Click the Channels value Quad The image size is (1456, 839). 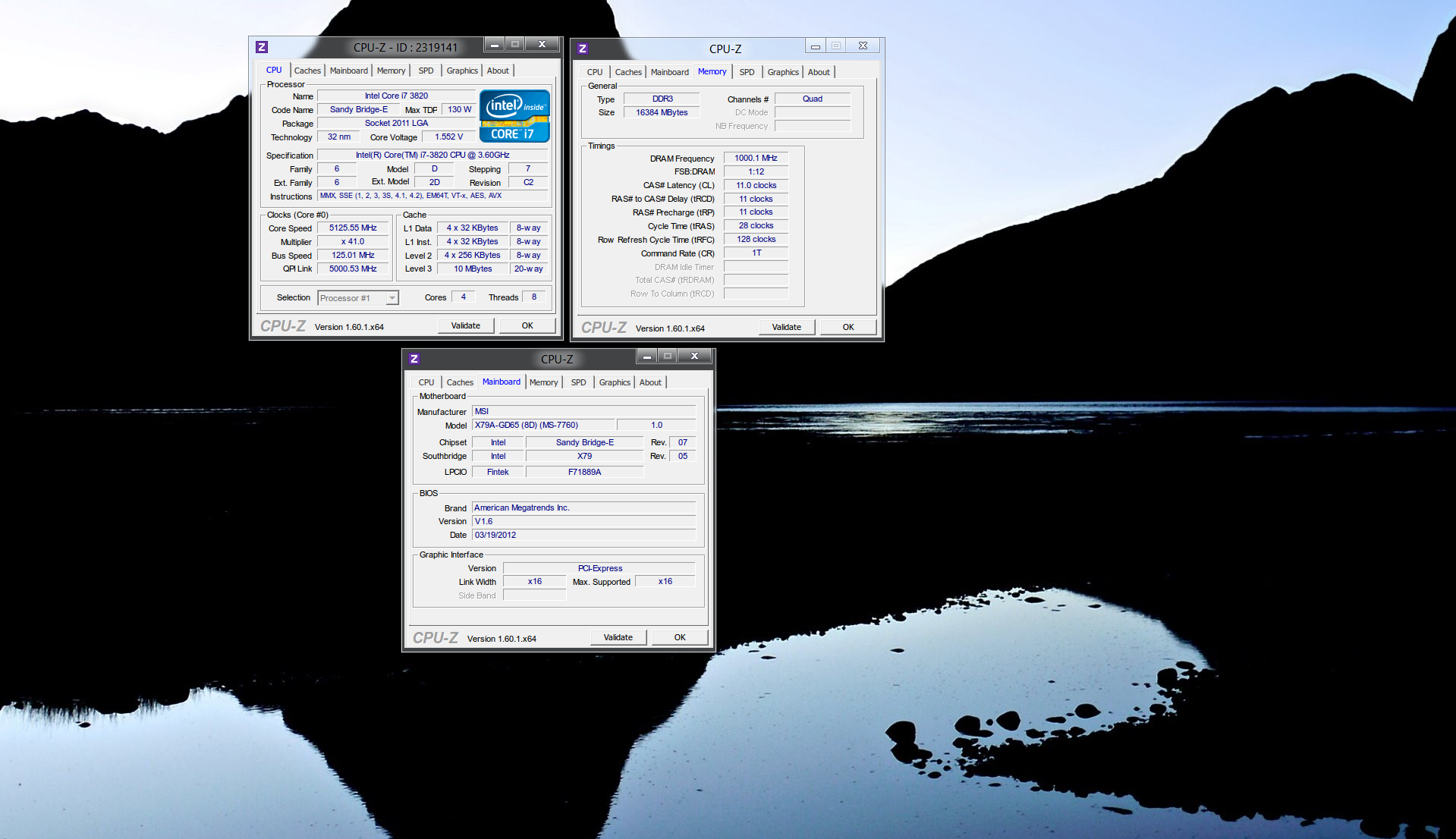click(x=813, y=99)
